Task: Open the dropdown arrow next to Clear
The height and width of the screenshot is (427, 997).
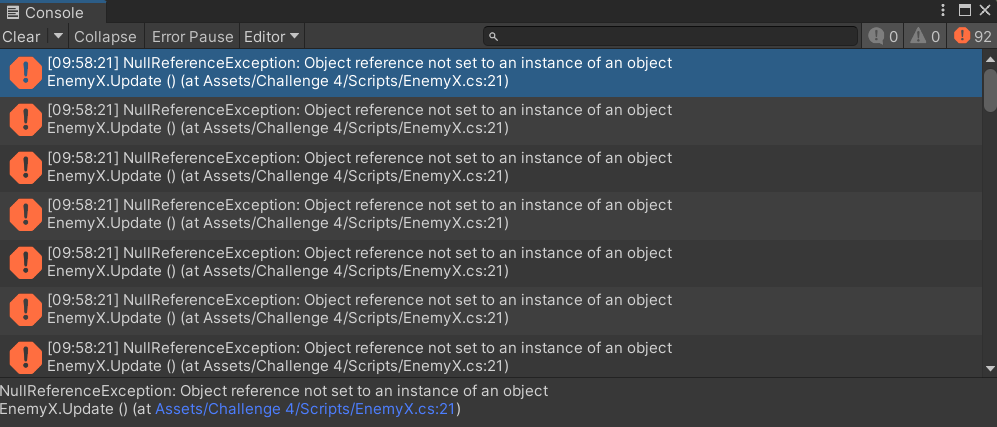Action: (x=57, y=37)
